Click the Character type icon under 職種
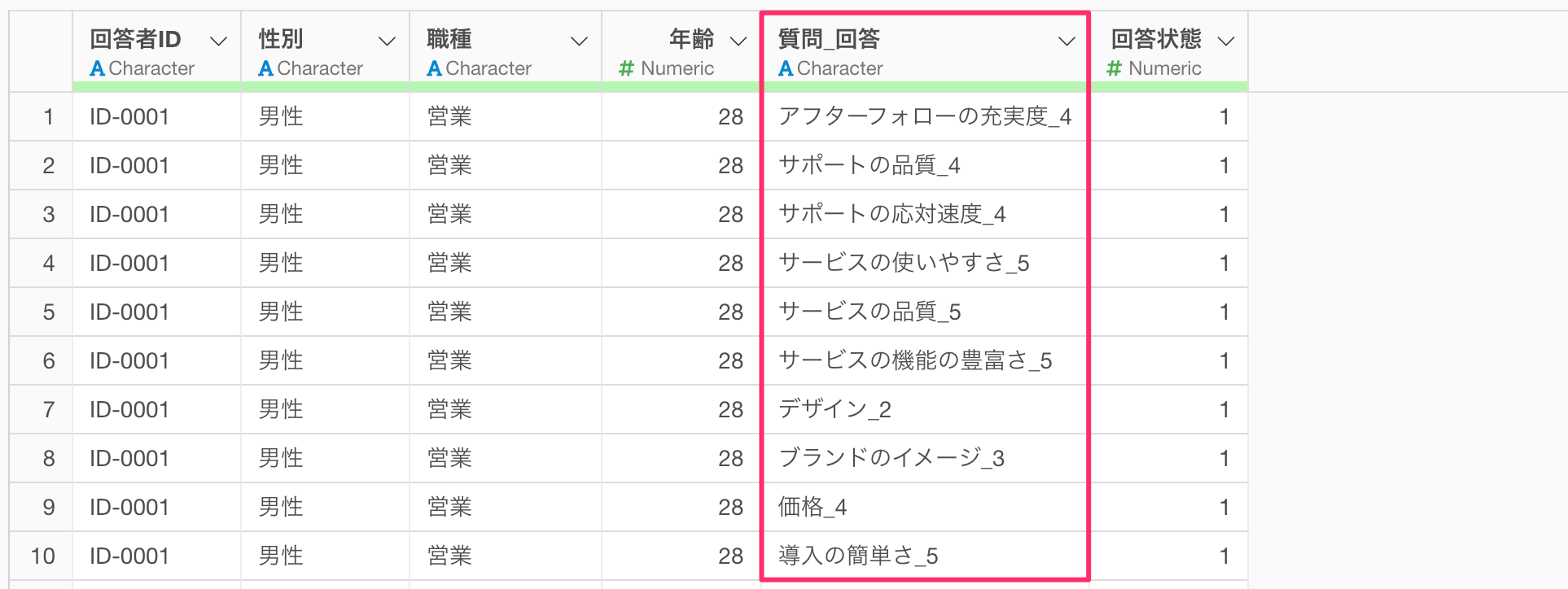1568x589 pixels. tap(434, 69)
